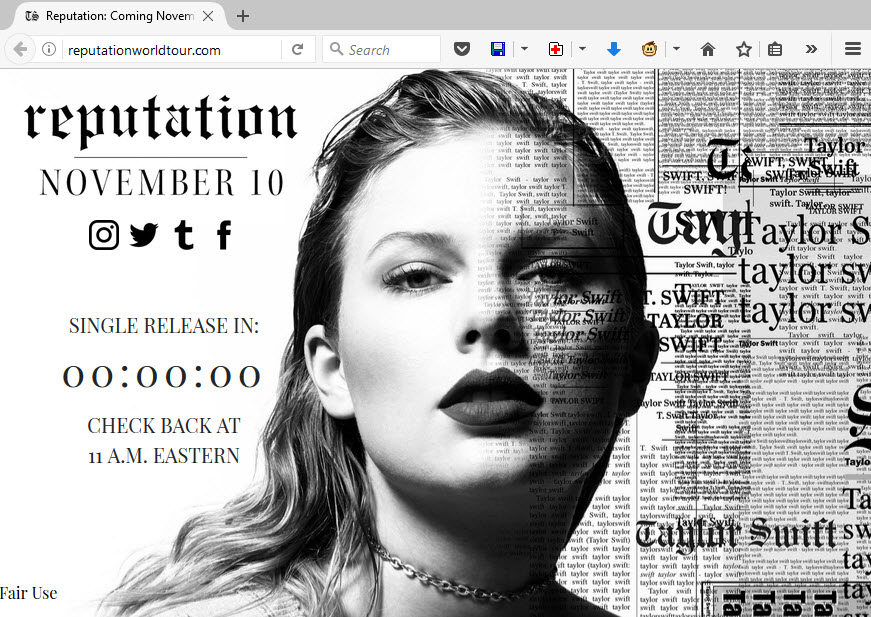Close the Reputation tab
This screenshot has height=617, width=871.
coord(208,16)
